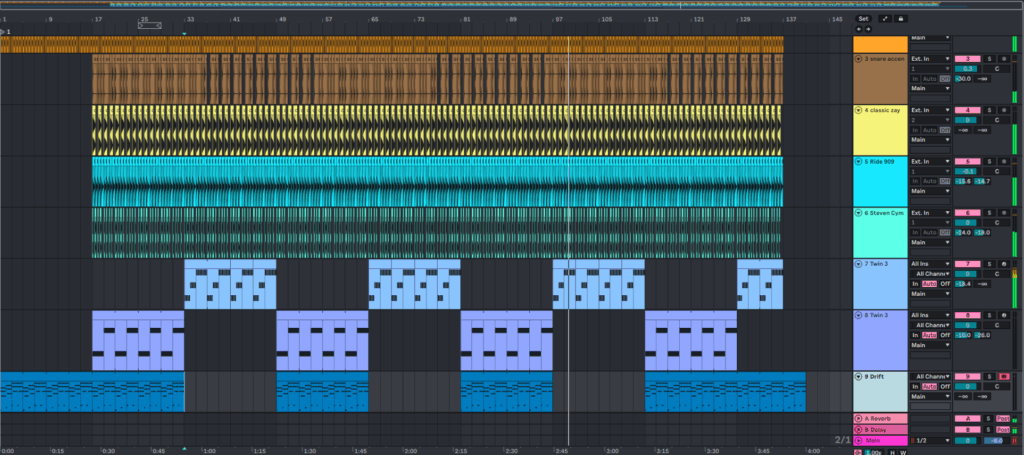1024x455 pixels.
Task: Click the Set locator button
Action: [x=864, y=18]
